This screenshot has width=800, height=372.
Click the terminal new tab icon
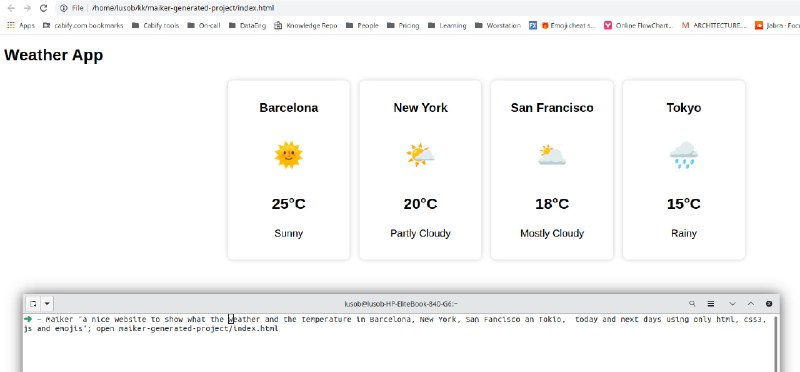click(x=33, y=304)
